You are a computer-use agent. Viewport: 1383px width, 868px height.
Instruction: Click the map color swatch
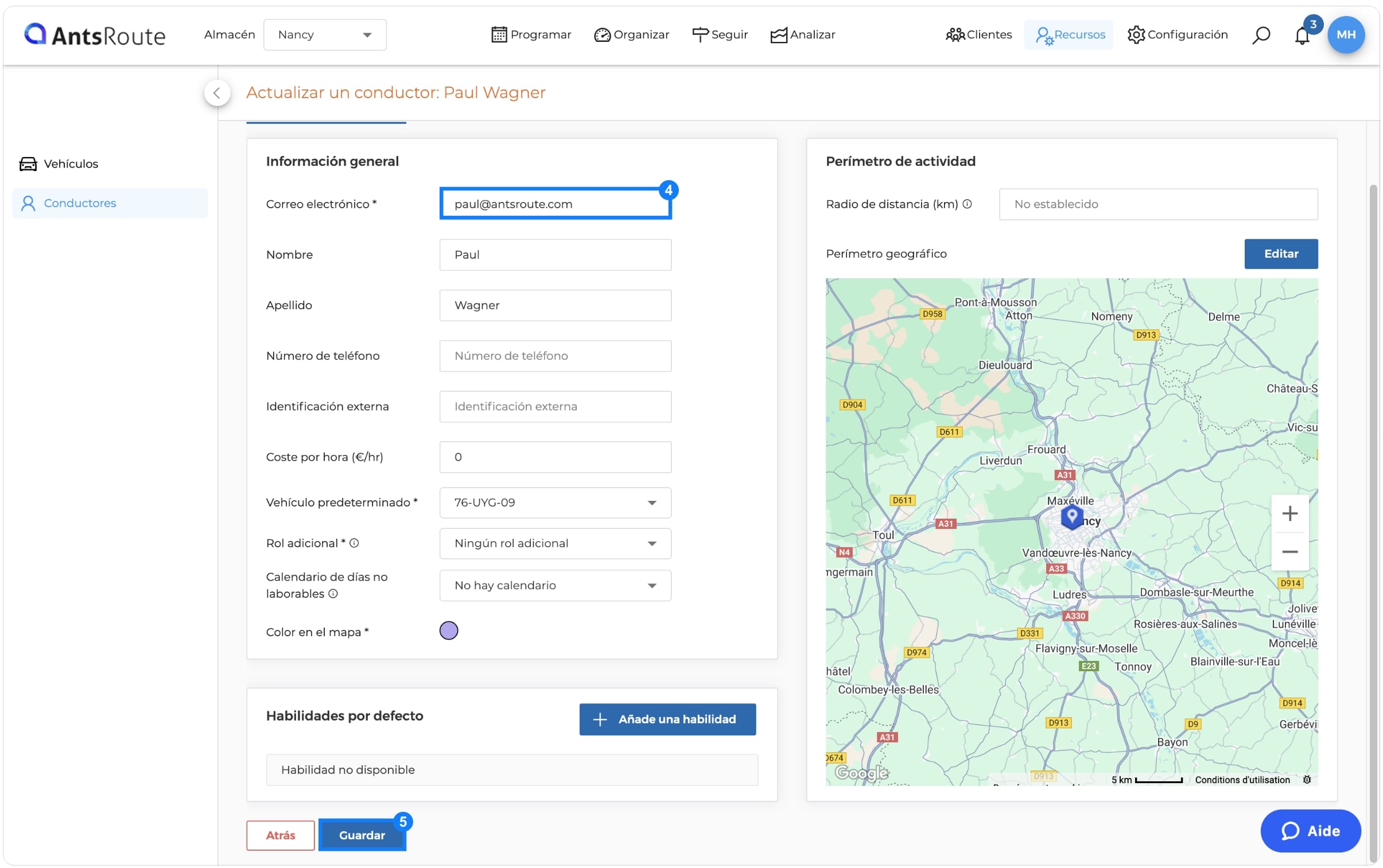pyautogui.click(x=448, y=630)
